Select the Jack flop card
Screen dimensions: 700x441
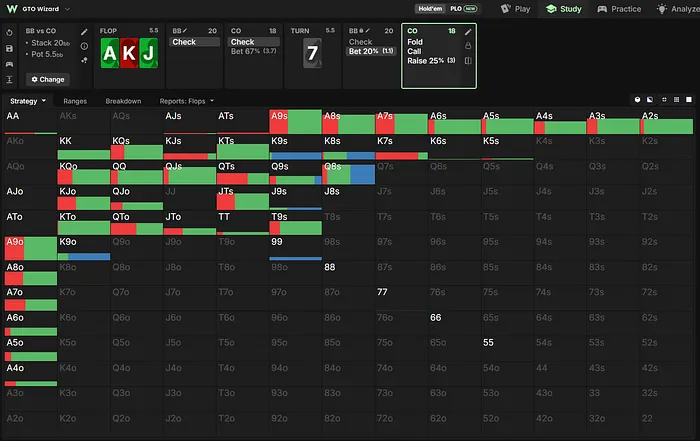(x=149, y=53)
